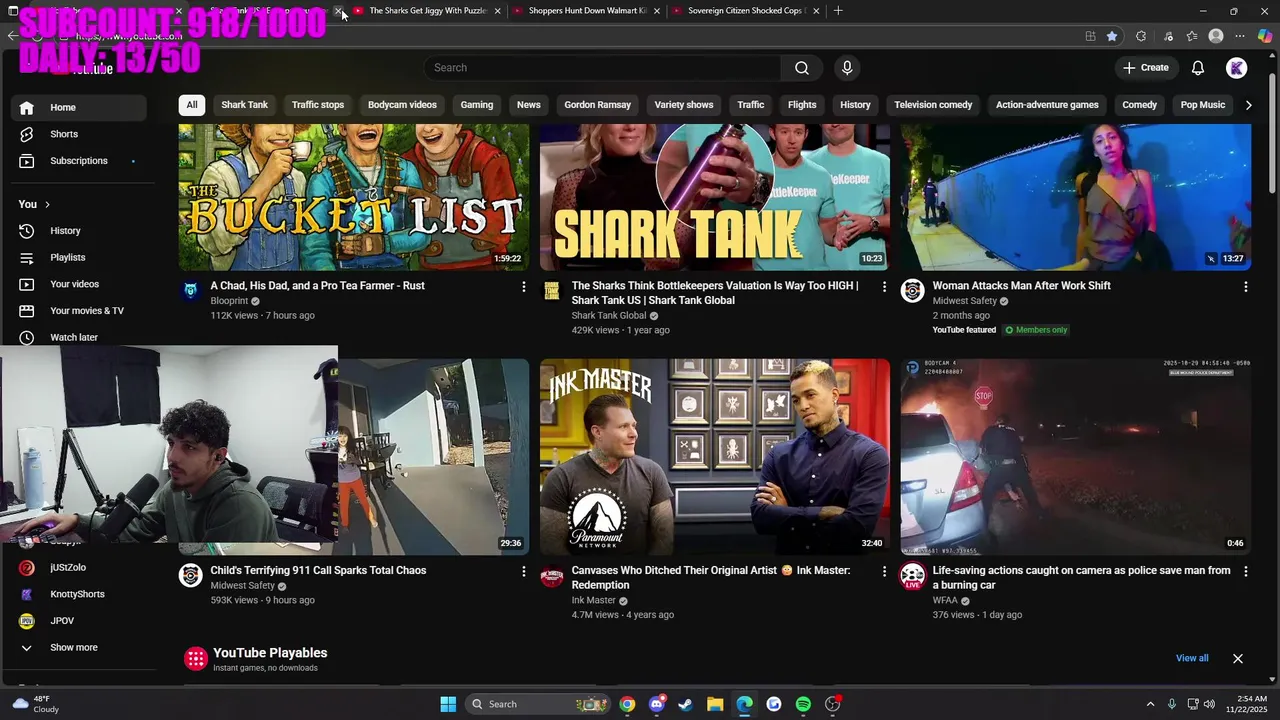Screen dimensions: 1280x720
Task: Open the YouTube account avatar menu
Action: click(x=1237, y=68)
